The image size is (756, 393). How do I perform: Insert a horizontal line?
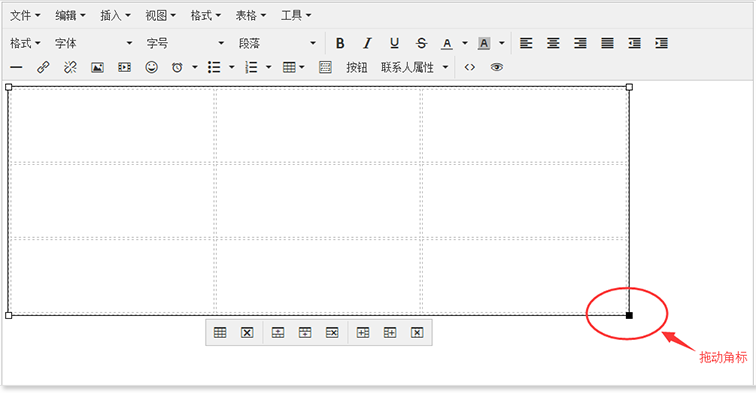point(16,67)
